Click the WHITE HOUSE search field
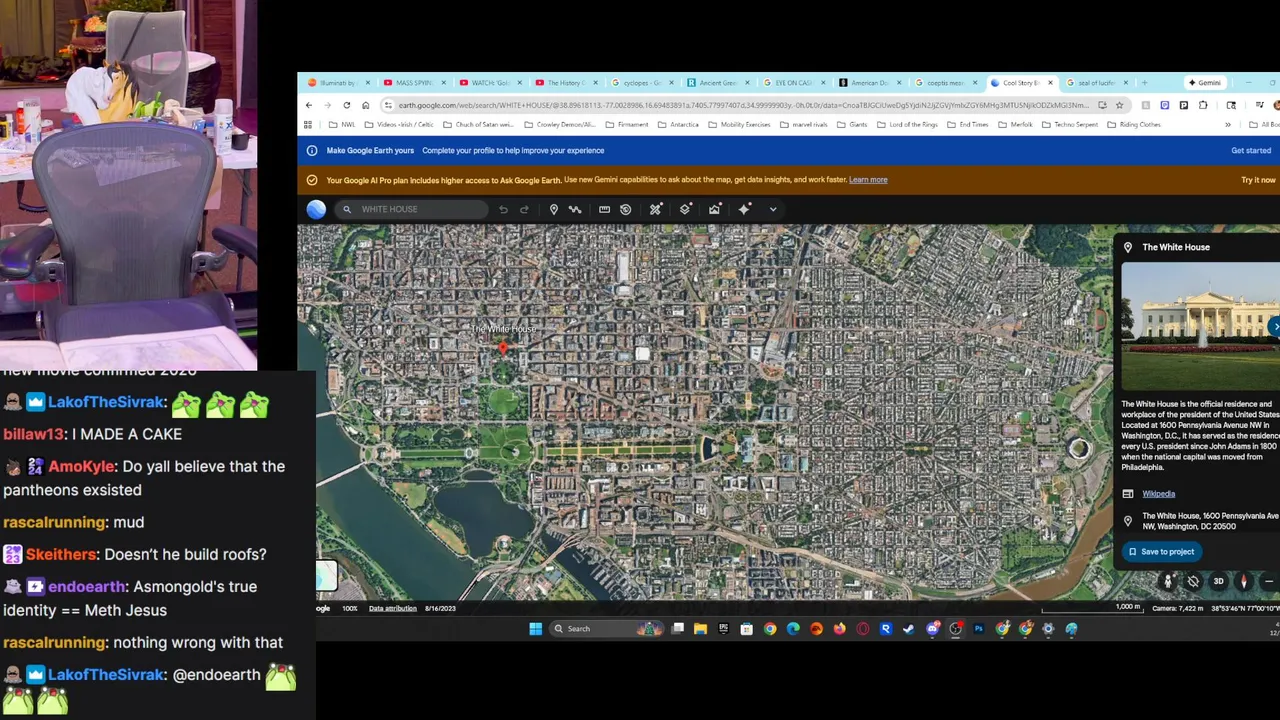Image resolution: width=1280 pixels, height=720 pixels. click(411, 209)
